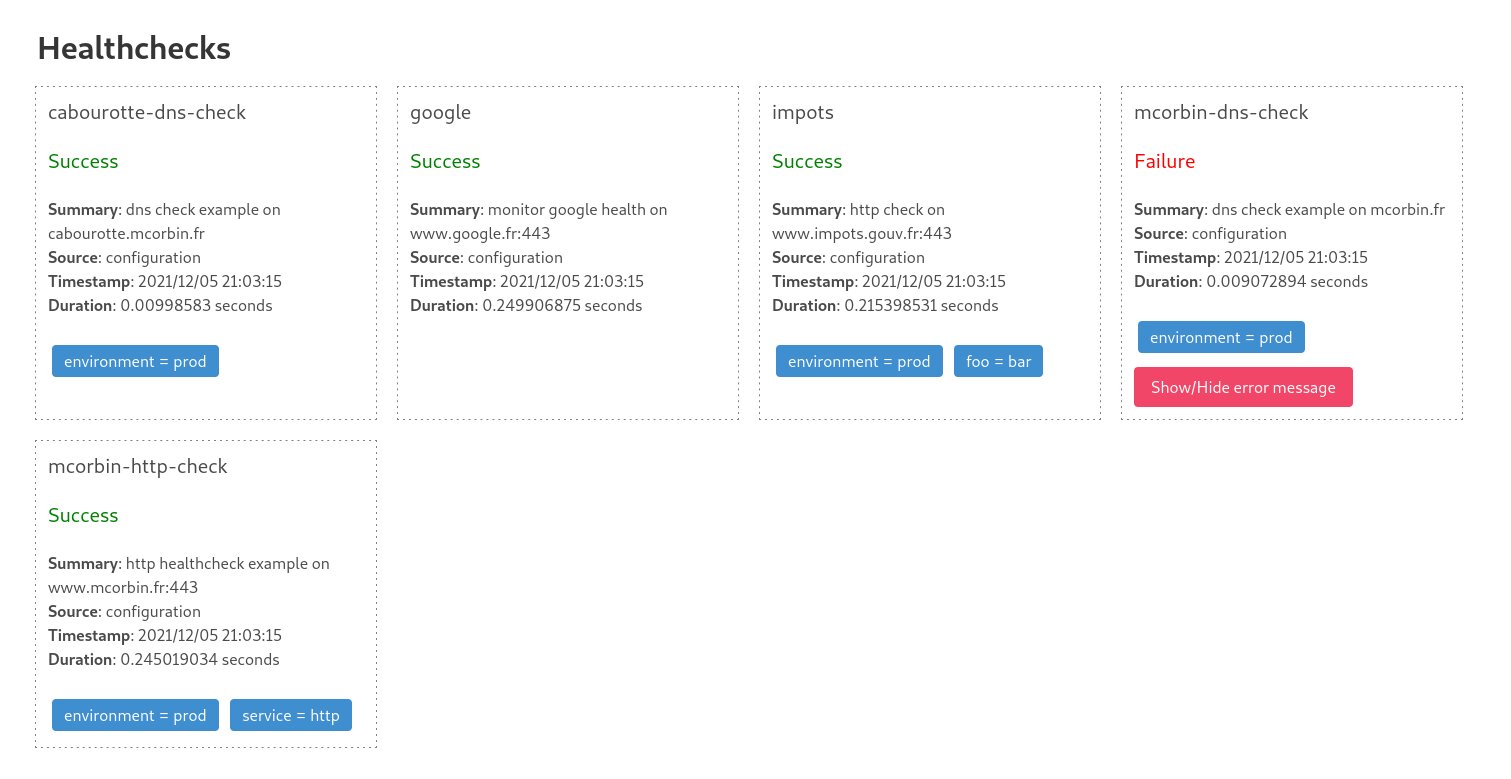Click Success status in impots card
The height and width of the screenshot is (779, 1511).
(x=807, y=161)
